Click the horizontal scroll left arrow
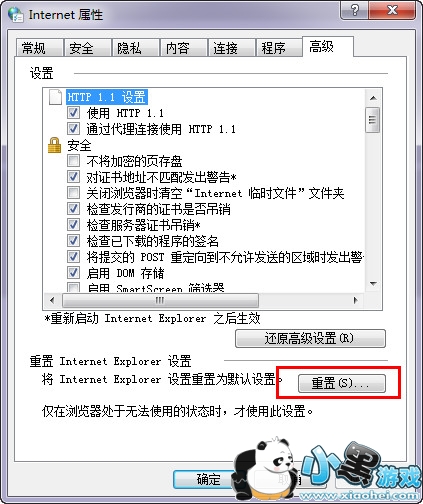This screenshot has width=423, height=504. pyautogui.click(x=52, y=300)
